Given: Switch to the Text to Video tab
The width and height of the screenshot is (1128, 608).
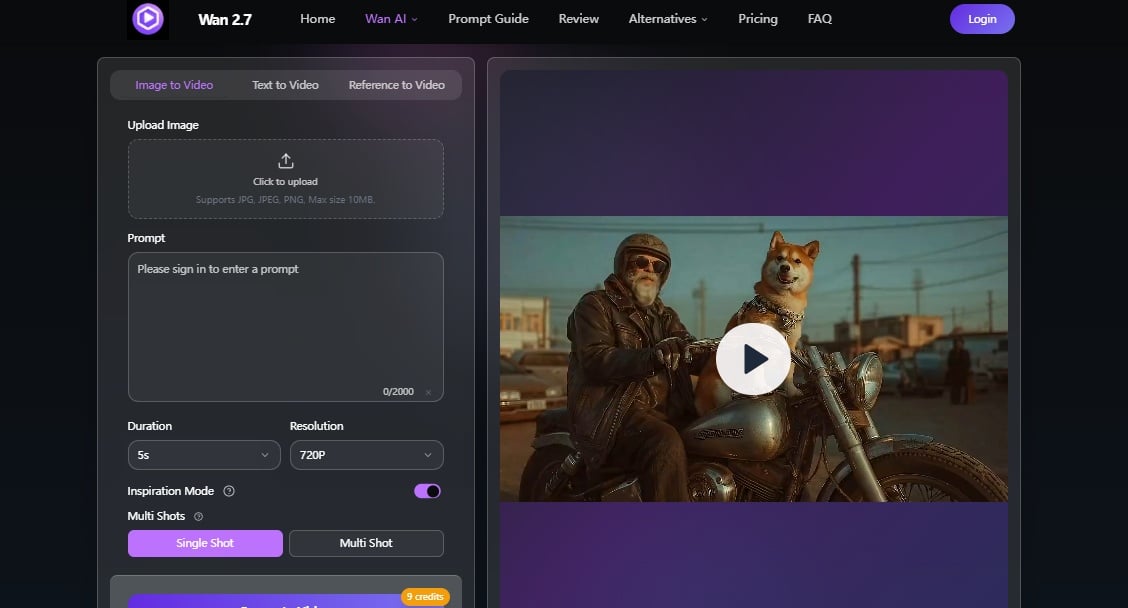Looking at the screenshot, I should click(x=285, y=85).
